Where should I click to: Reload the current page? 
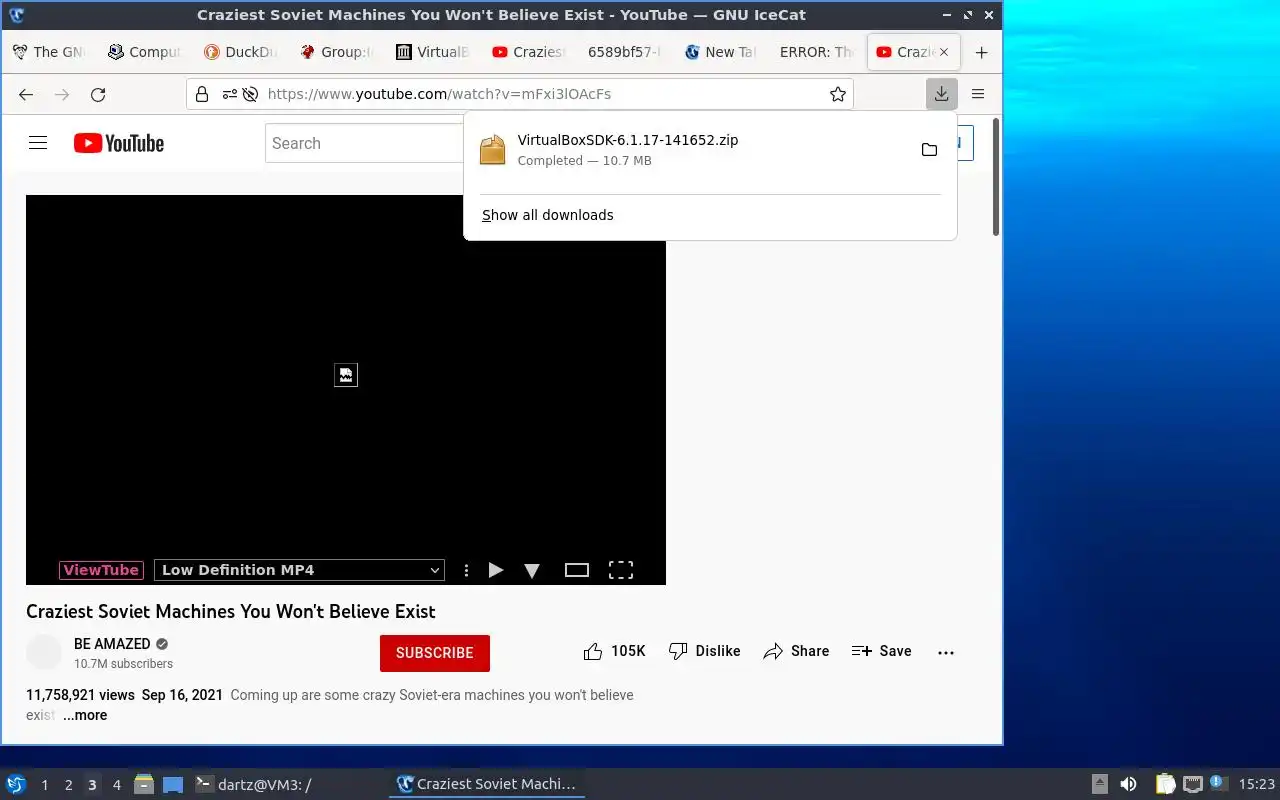pos(98,94)
